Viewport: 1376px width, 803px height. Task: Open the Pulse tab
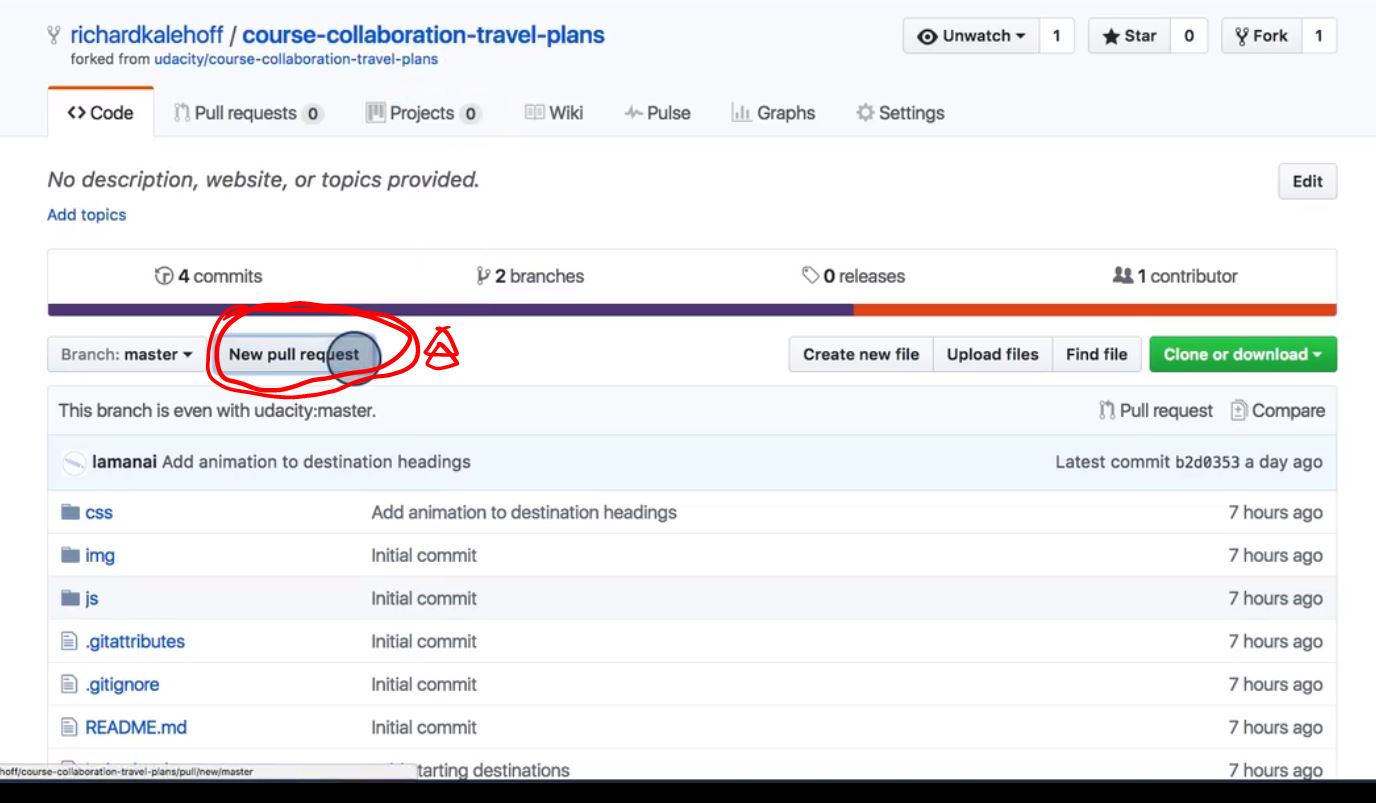657,113
